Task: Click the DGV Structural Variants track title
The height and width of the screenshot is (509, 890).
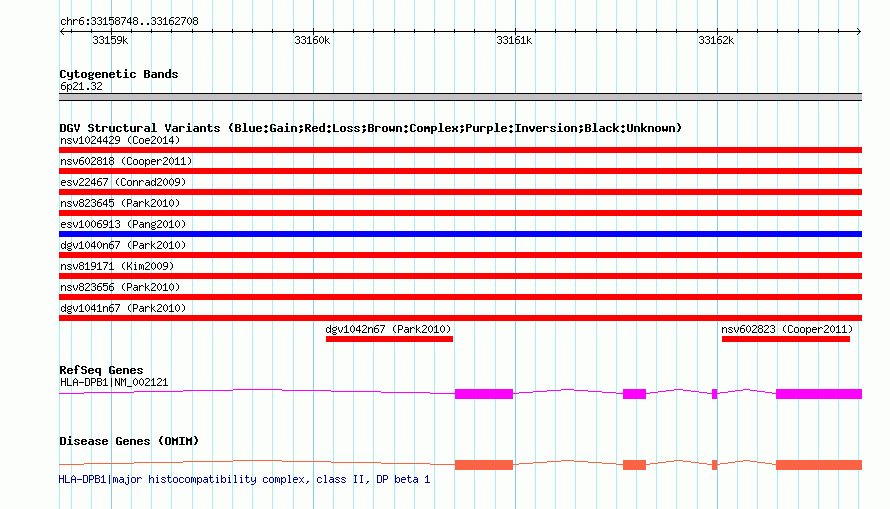Action: tap(371, 128)
